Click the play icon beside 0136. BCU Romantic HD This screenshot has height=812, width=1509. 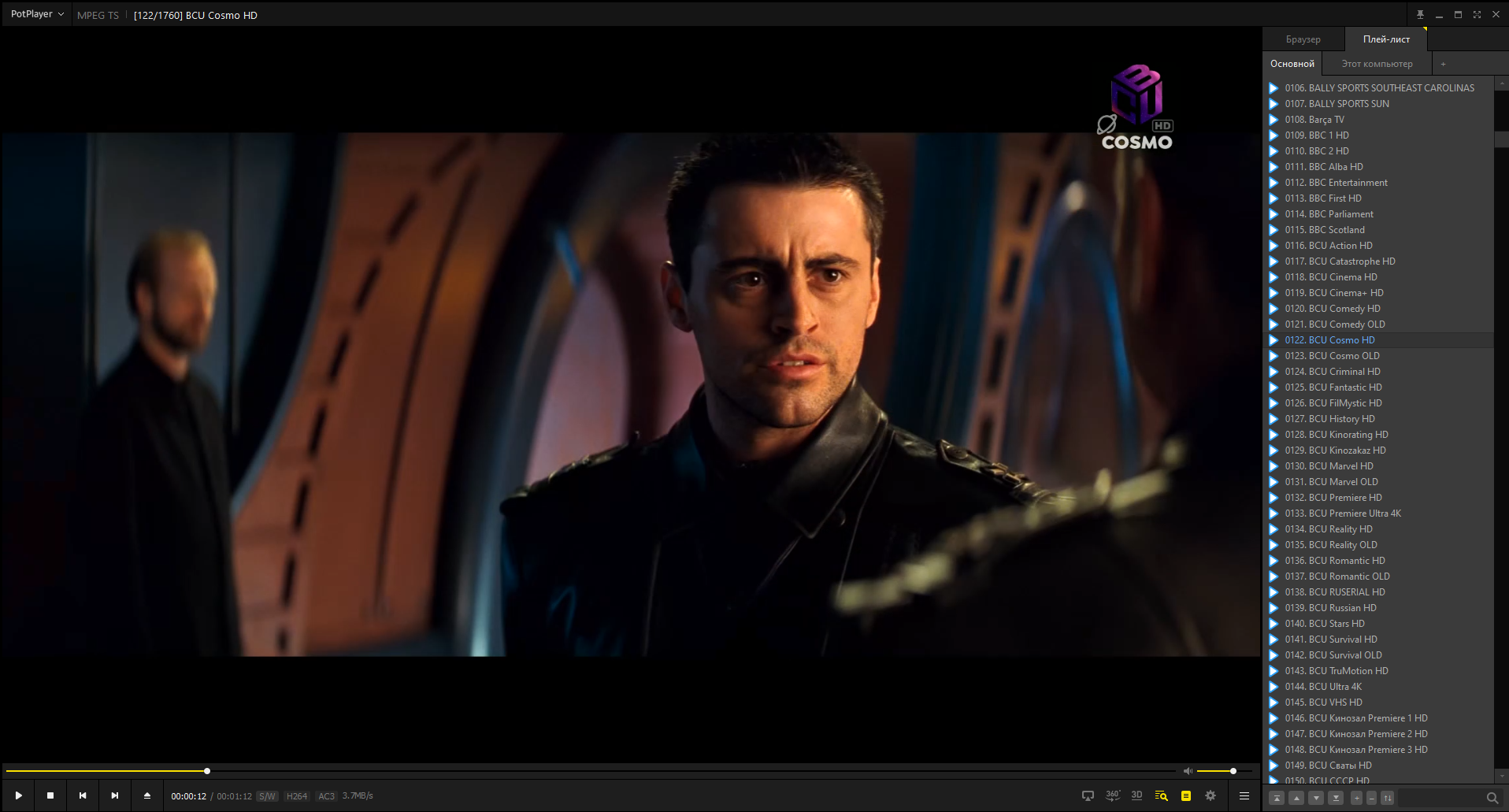click(x=1274, y=561)
